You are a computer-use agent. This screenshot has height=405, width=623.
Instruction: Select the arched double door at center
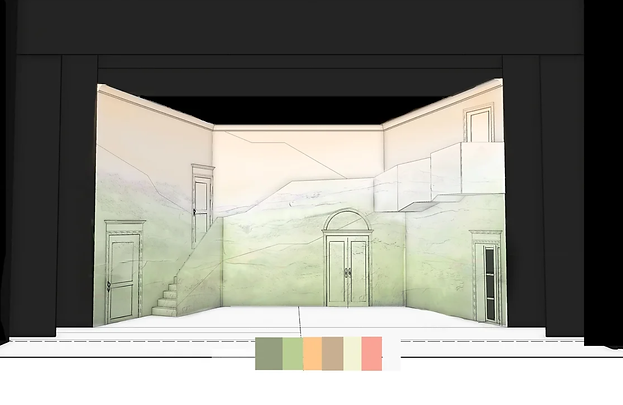coord(348,258)
